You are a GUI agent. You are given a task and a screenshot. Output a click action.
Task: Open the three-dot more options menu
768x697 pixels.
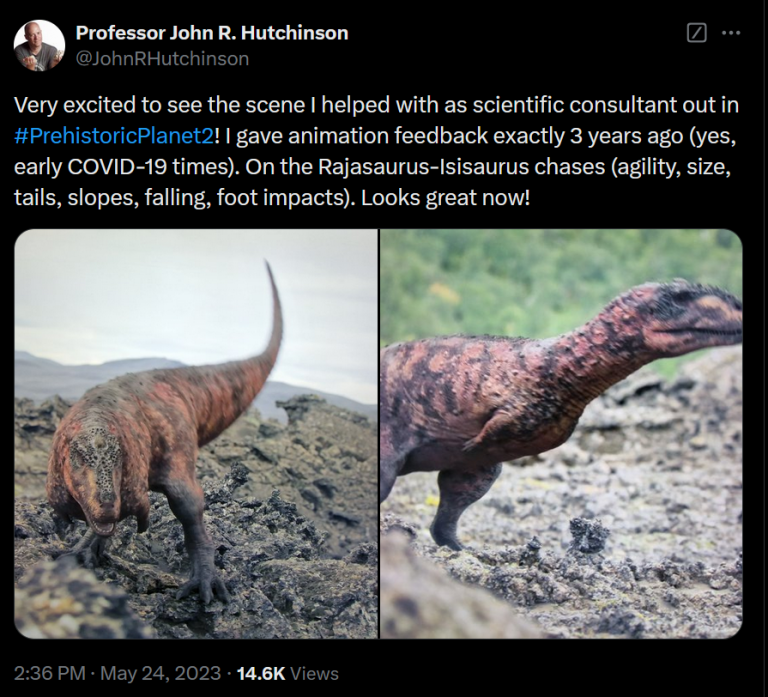click(x=731, y=33)
